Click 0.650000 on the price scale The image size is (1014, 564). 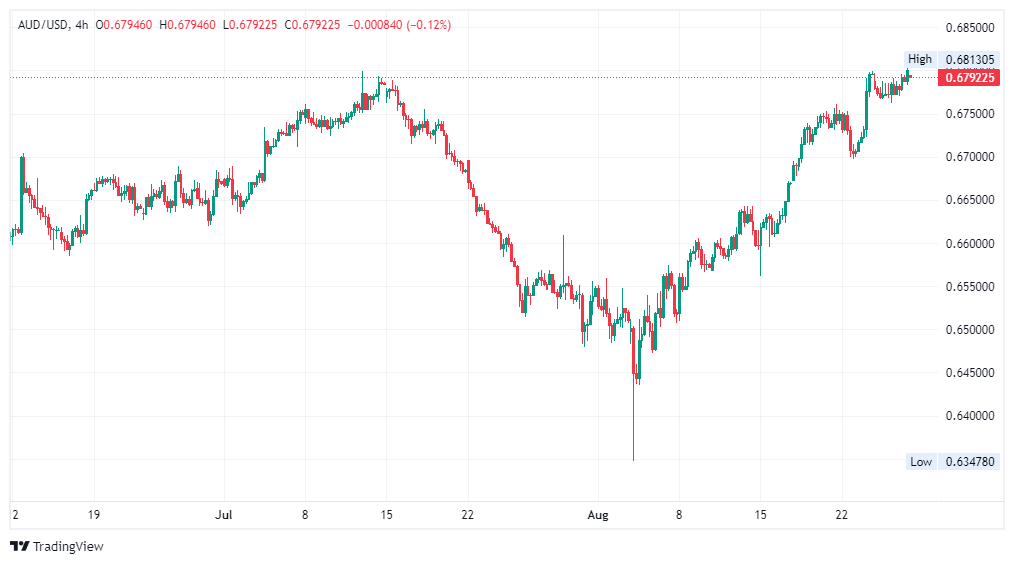[x=970, y=329]
